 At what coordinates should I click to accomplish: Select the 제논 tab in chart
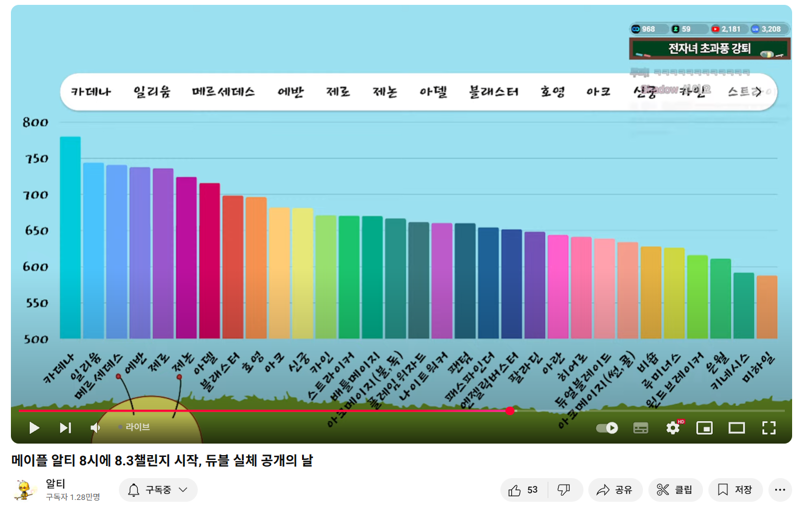[385, 92]
